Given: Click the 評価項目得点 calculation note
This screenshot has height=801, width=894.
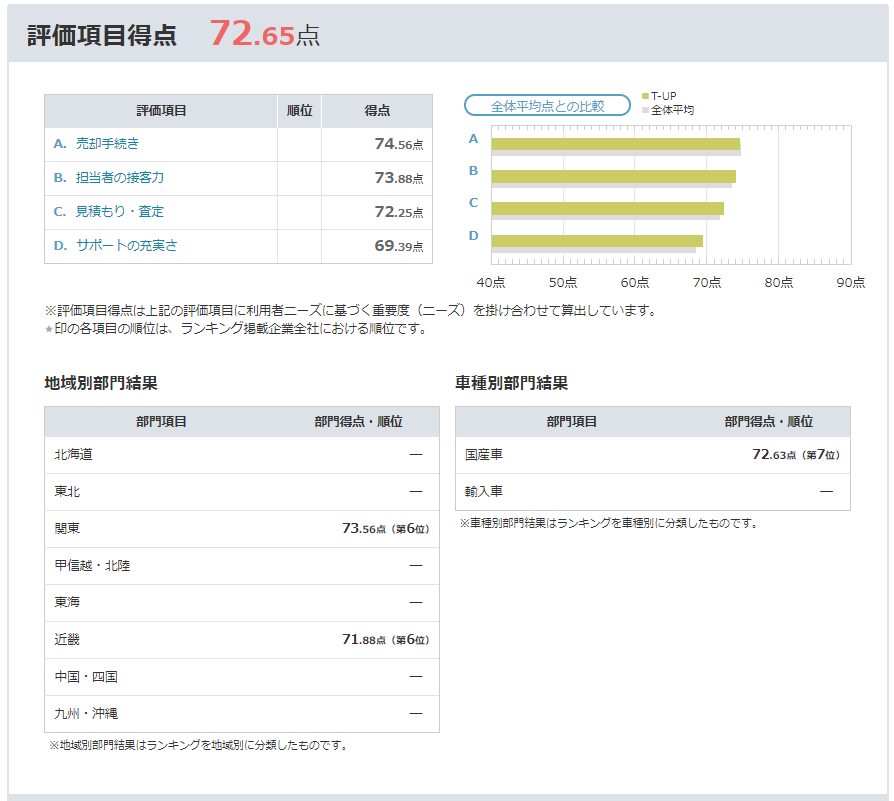Looking at the screenshot, I should [351, 311].
